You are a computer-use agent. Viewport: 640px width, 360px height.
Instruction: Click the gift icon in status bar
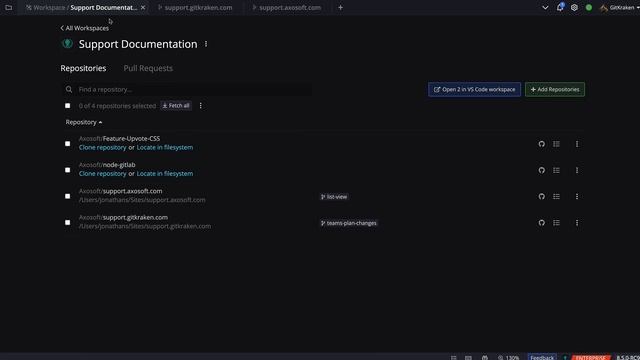(x=484, y=358)
